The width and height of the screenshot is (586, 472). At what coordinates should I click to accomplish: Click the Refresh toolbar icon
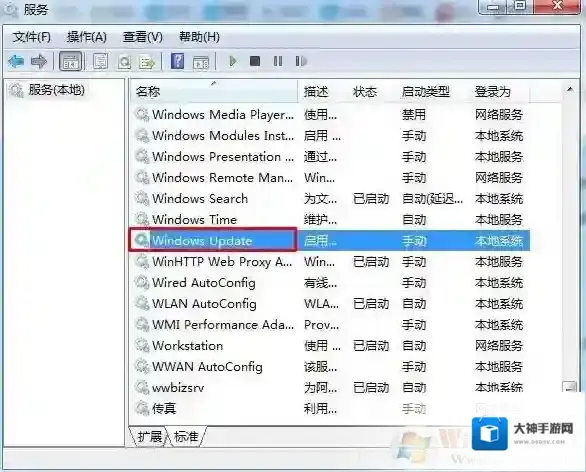click(x=124, y=61)
